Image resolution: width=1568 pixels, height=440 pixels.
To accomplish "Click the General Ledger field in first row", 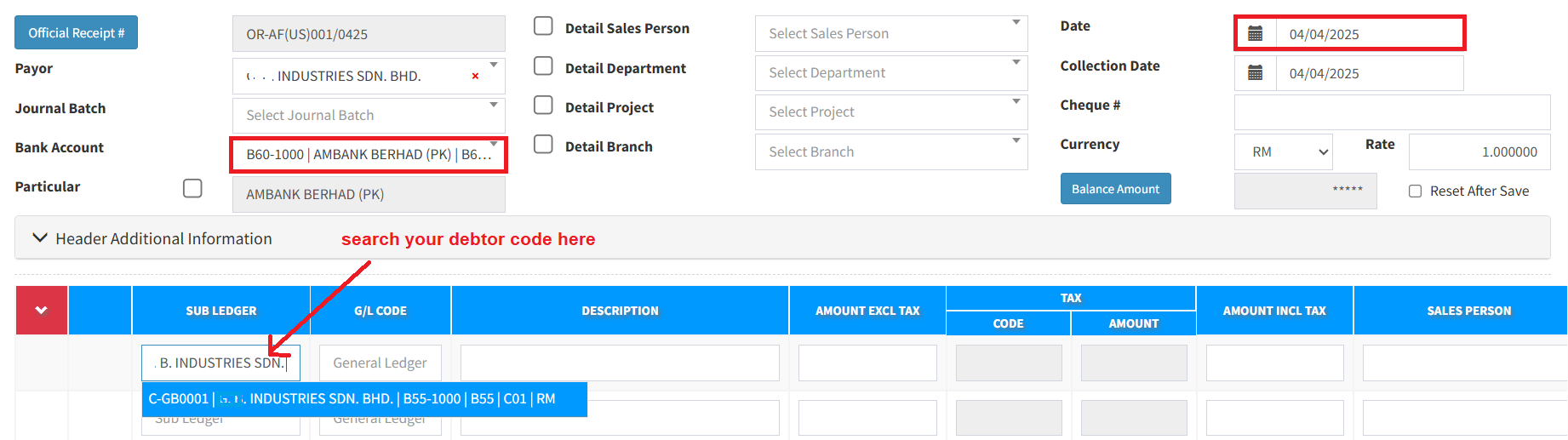I will (x=380, y=363).
